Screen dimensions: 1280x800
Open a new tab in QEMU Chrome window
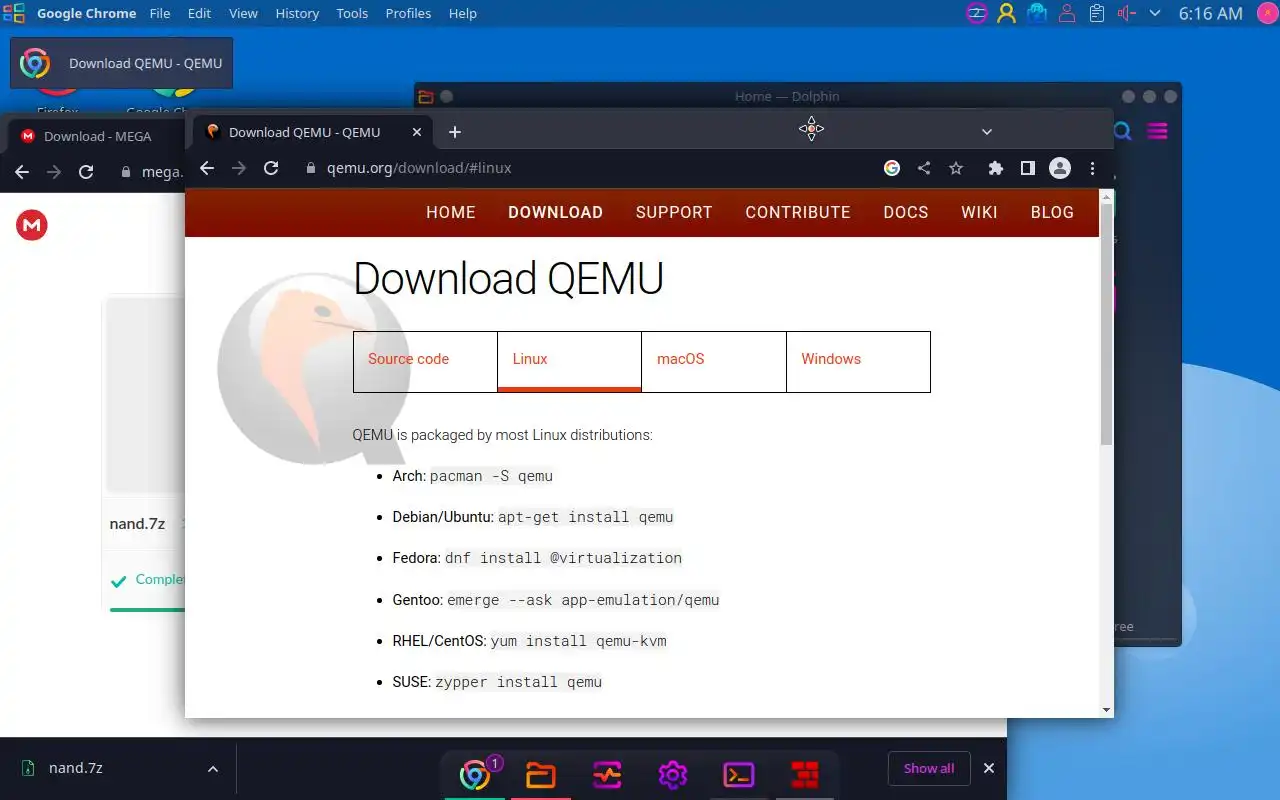(x=454, y=132)
